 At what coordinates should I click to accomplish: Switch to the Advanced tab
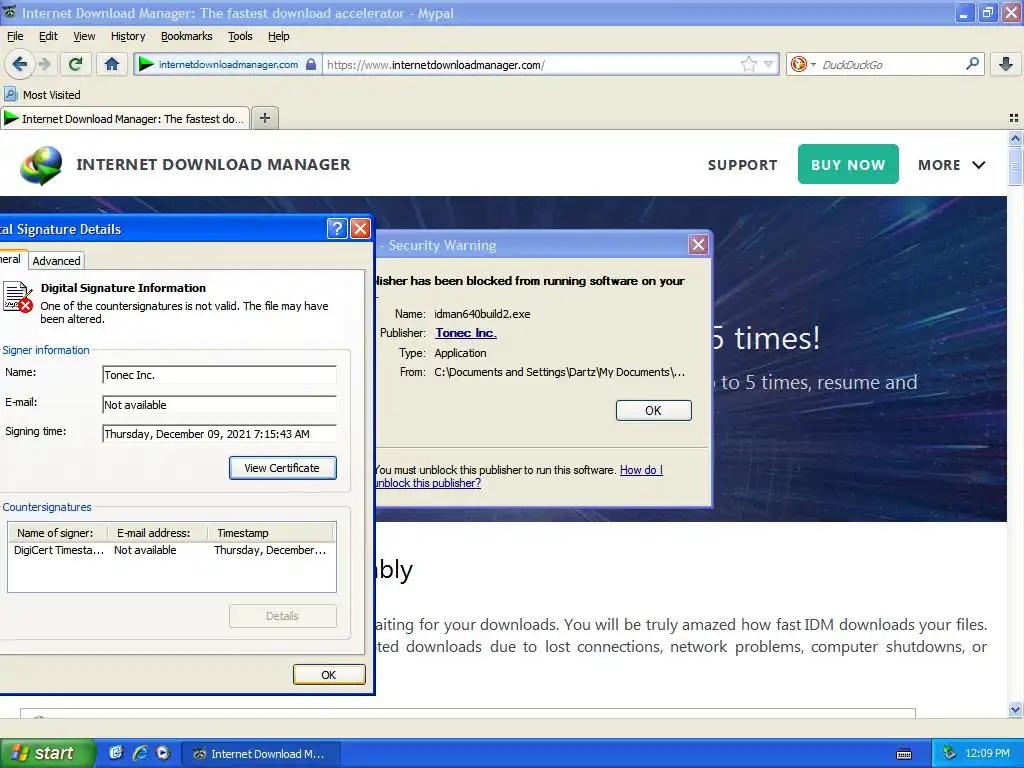[57, 261]
